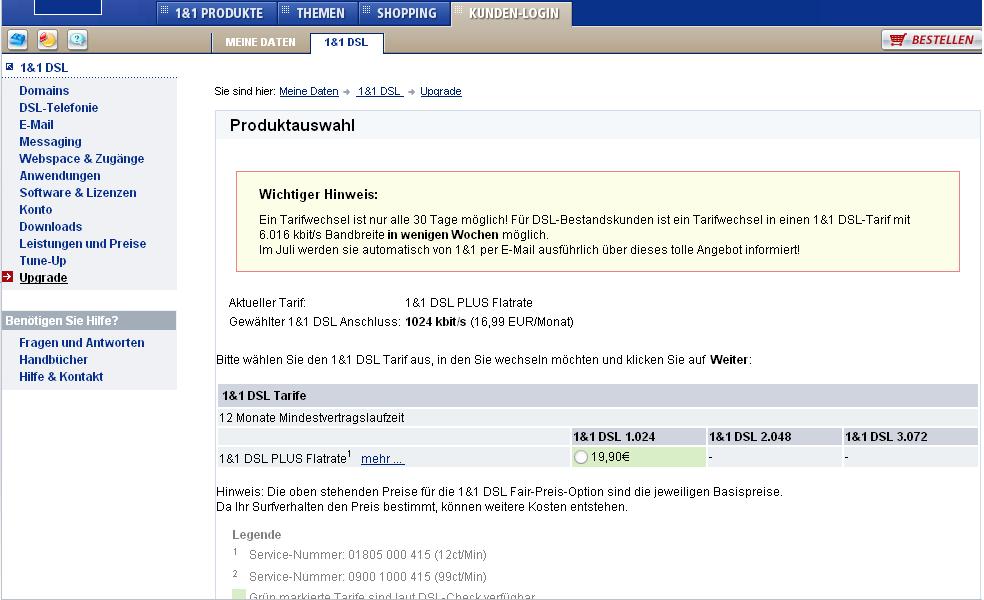The height and width of the screenshot is (600, 984).
Task: Click the '1&1 DSL PLUS Flatrate' table row label
Action: pyautogui.click(x=285, y=458)
